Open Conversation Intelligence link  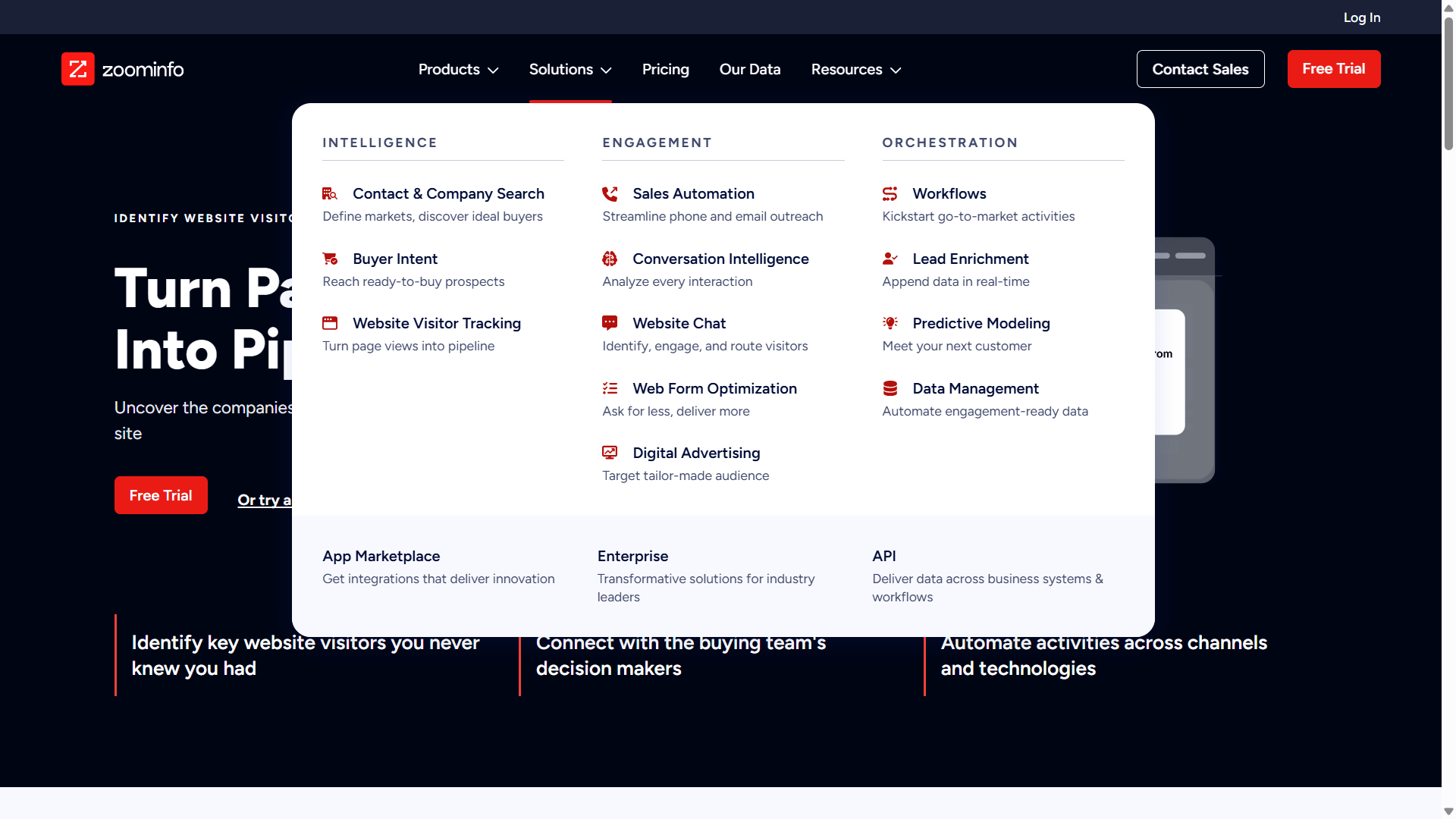[720, 259]
